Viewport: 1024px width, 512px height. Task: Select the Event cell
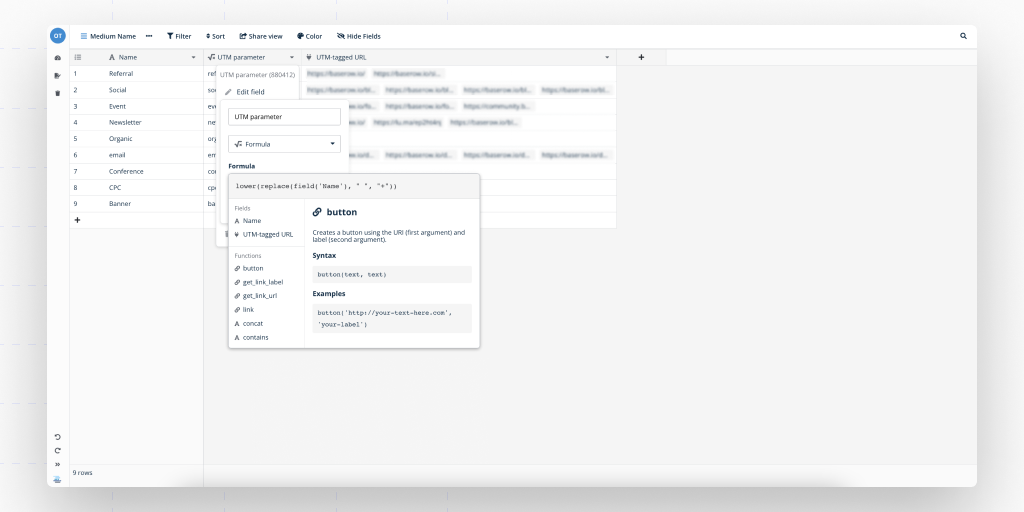153,106
